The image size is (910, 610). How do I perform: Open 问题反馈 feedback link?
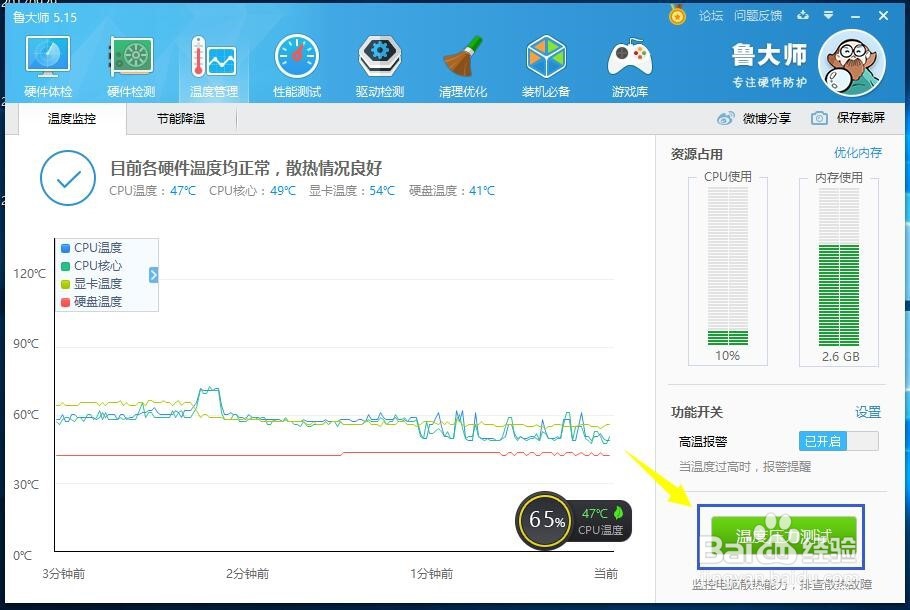757,16
